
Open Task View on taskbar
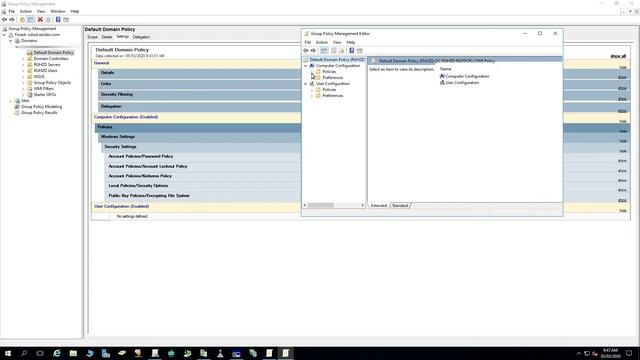40,353
